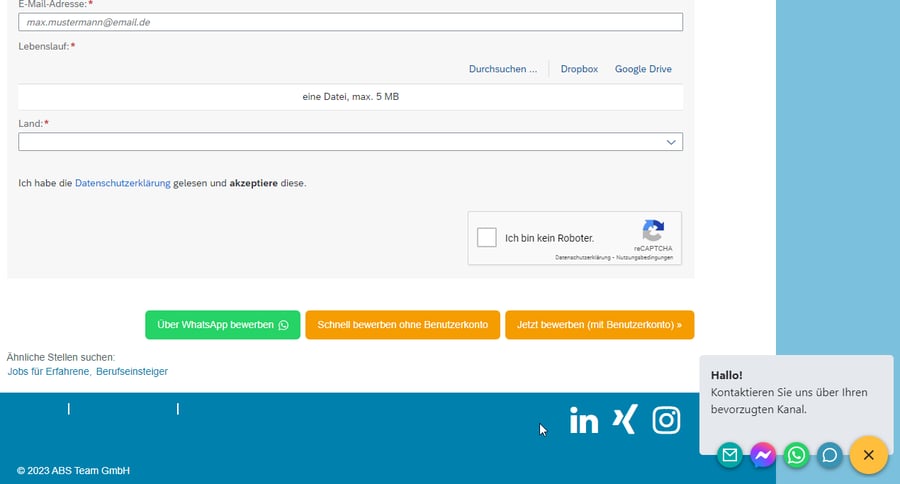Image resolution: width=900 pixels, height=484 pixels.
Task: Click 'Durchsuchen ...' to upload résumé
Action: click(503, 69)
